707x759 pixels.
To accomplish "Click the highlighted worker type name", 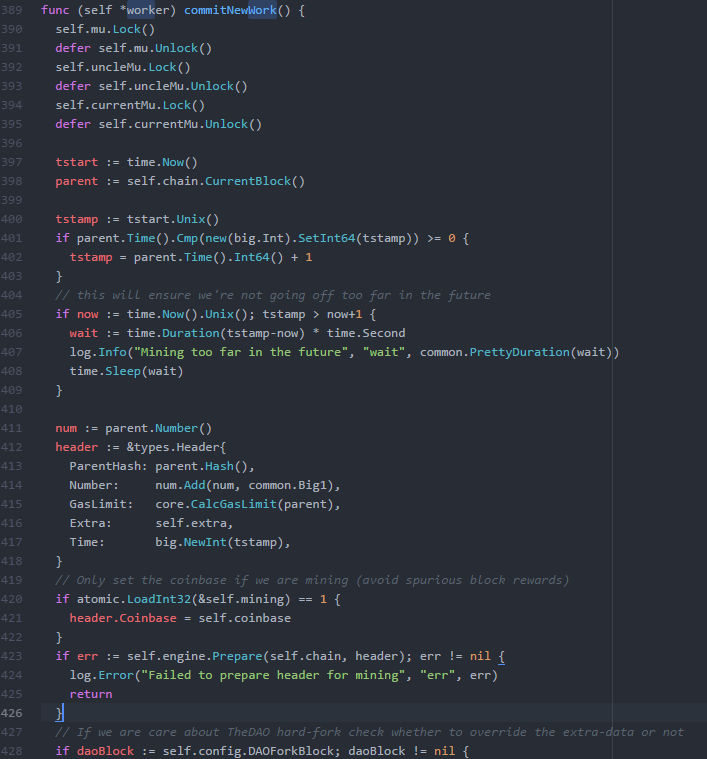I will click(x=148, y=10).
